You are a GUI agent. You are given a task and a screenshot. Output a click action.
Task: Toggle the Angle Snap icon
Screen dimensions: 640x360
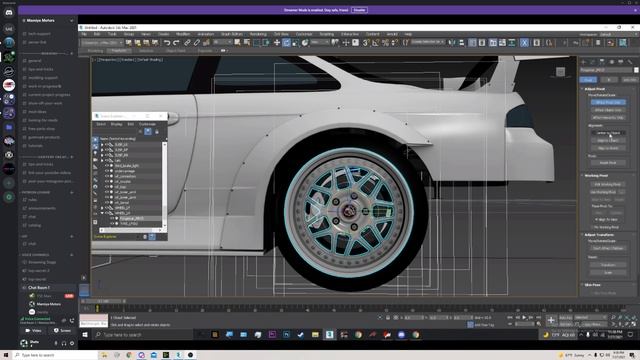tap(376, 42)
